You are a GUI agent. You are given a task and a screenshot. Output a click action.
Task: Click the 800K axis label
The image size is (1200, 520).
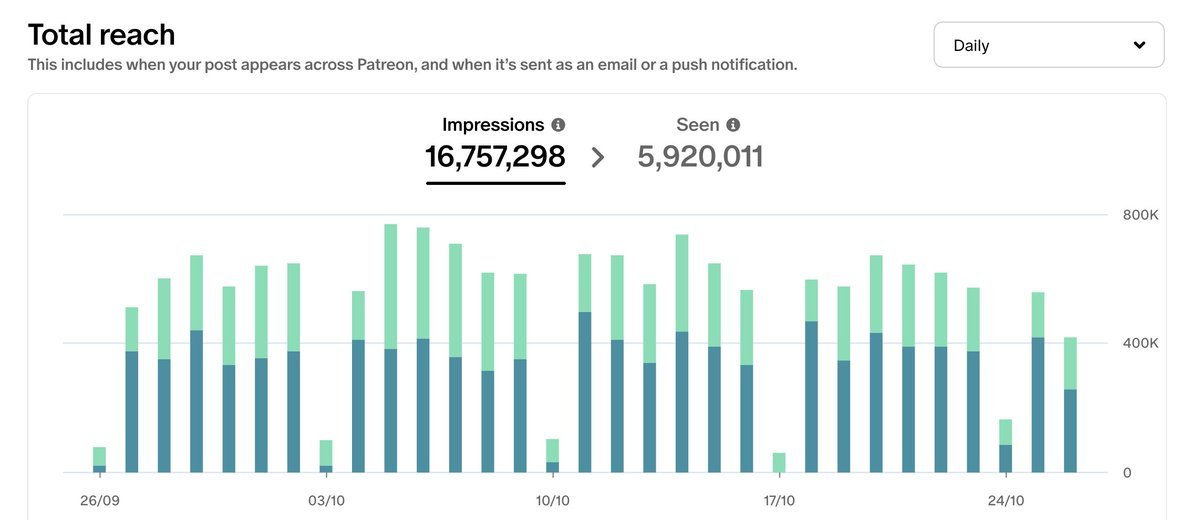[1138, 215]
